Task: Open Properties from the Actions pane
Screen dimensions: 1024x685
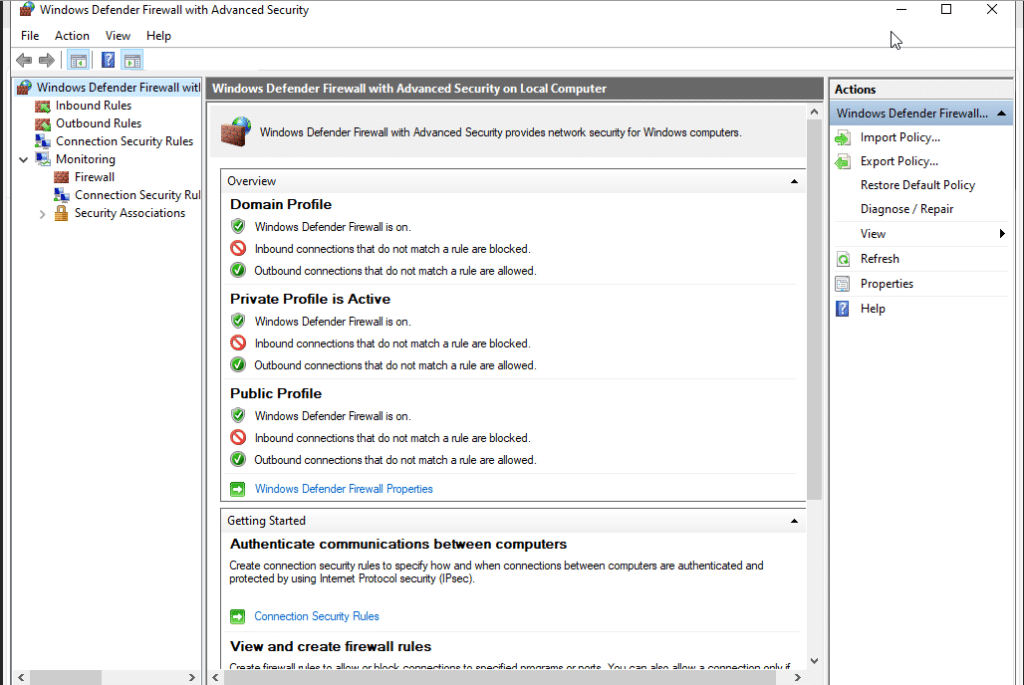Action: point(886,284)
